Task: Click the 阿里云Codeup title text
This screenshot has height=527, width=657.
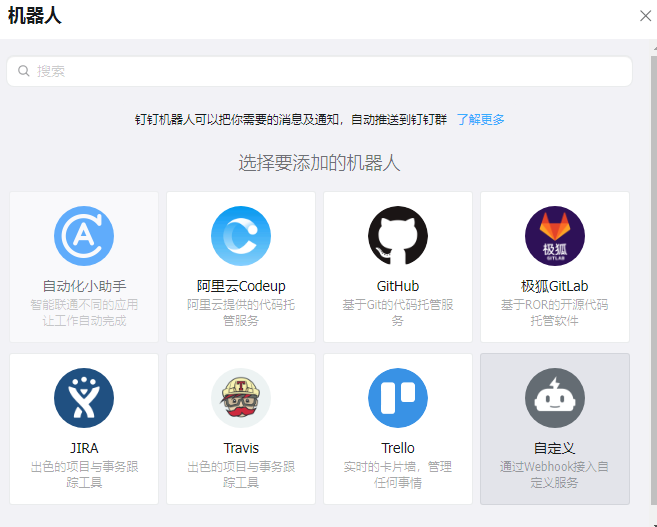Action: pyautogui.click(x=241, y=286)
